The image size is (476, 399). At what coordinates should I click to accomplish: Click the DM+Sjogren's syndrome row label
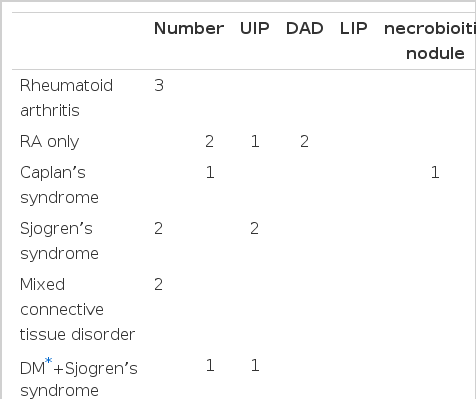[79, 378]
